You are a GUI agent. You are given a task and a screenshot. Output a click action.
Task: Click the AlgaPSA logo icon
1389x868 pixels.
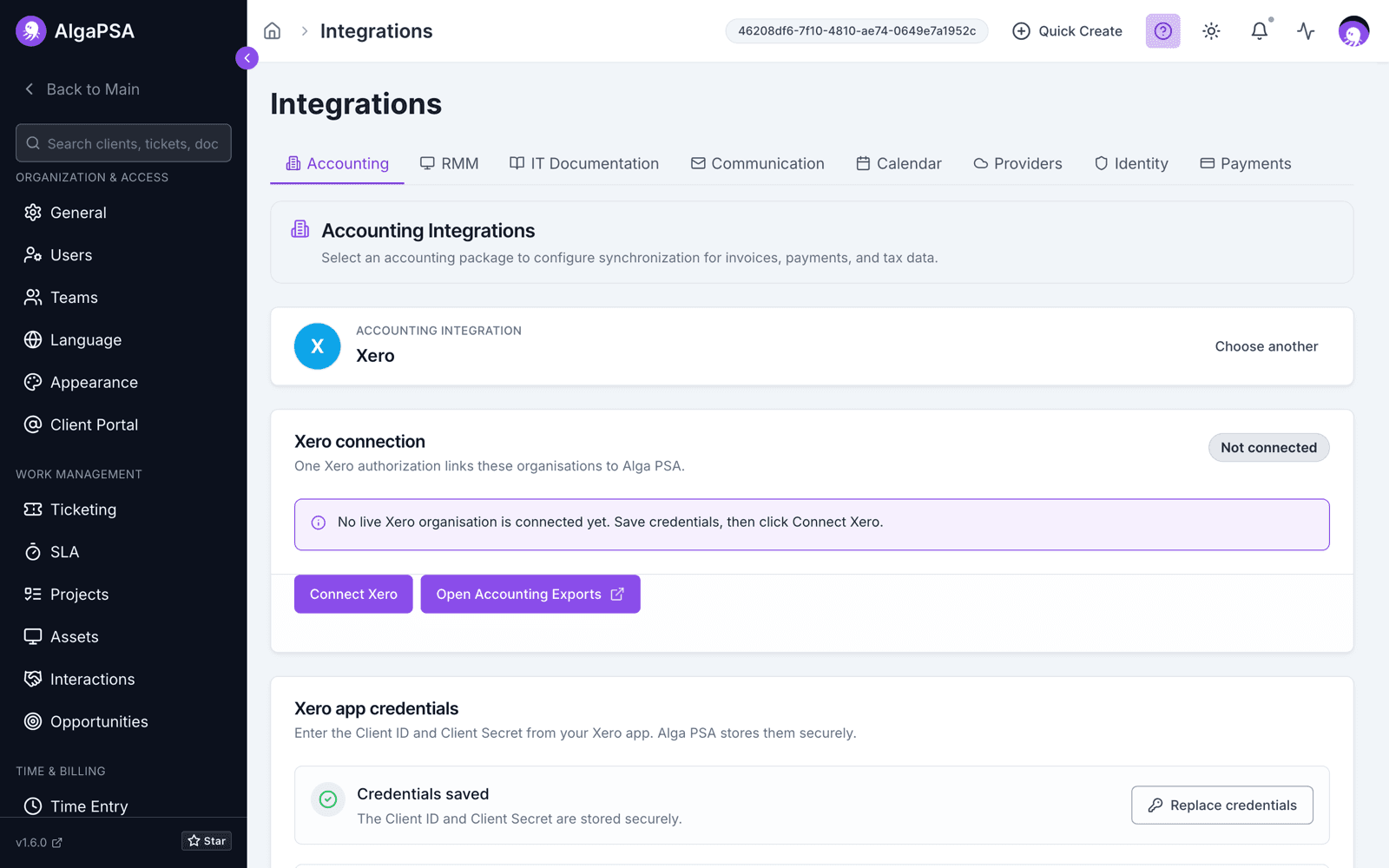click(x=31, y=31)
